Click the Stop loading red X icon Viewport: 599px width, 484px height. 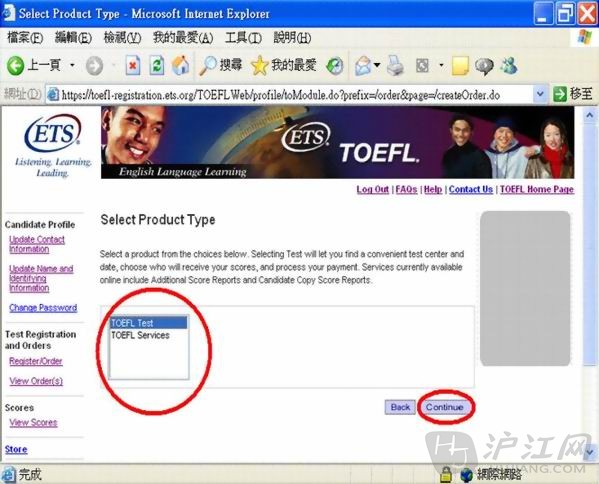pyautogui.click(x=133, y=66)
